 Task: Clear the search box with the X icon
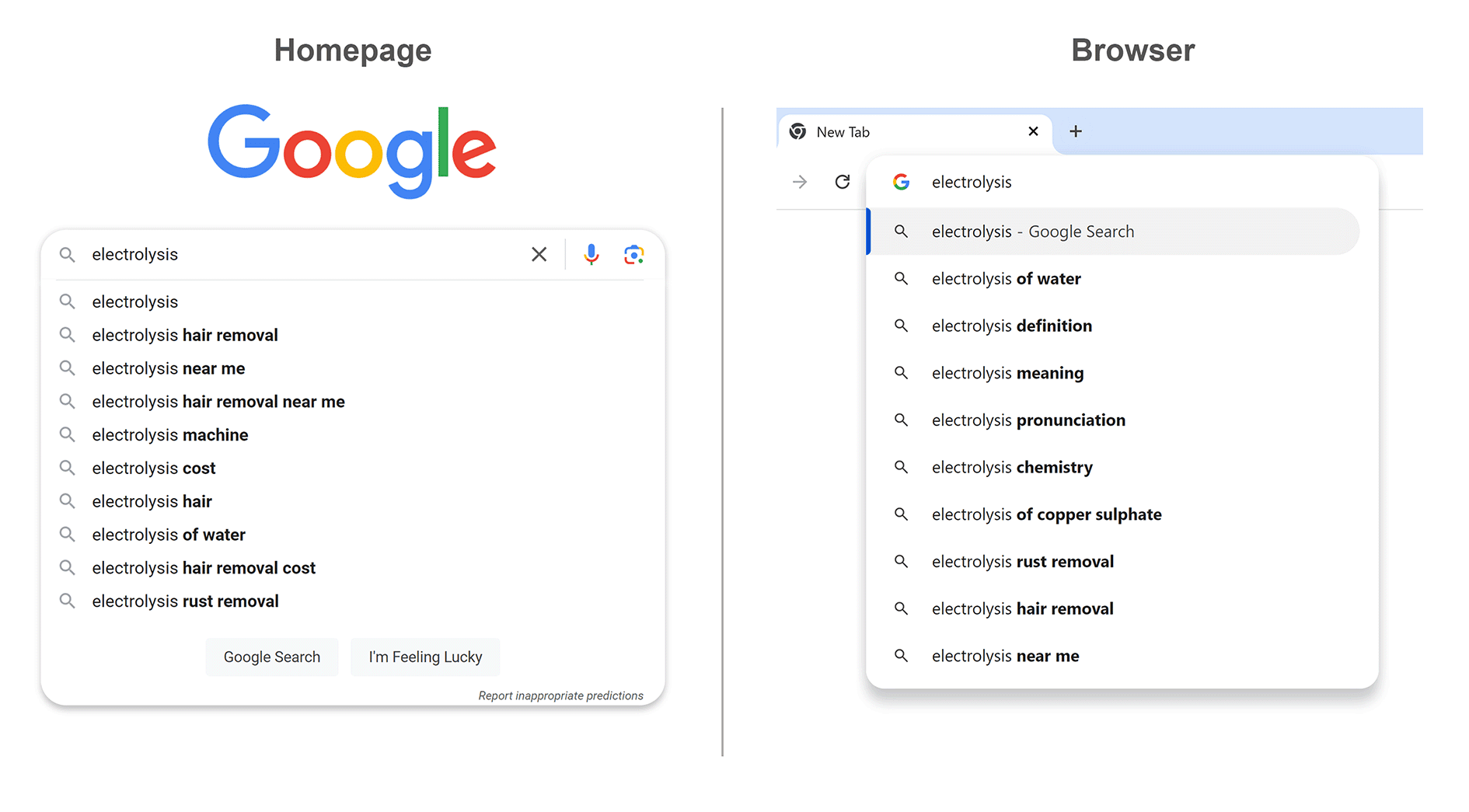[x=539, y=254]
